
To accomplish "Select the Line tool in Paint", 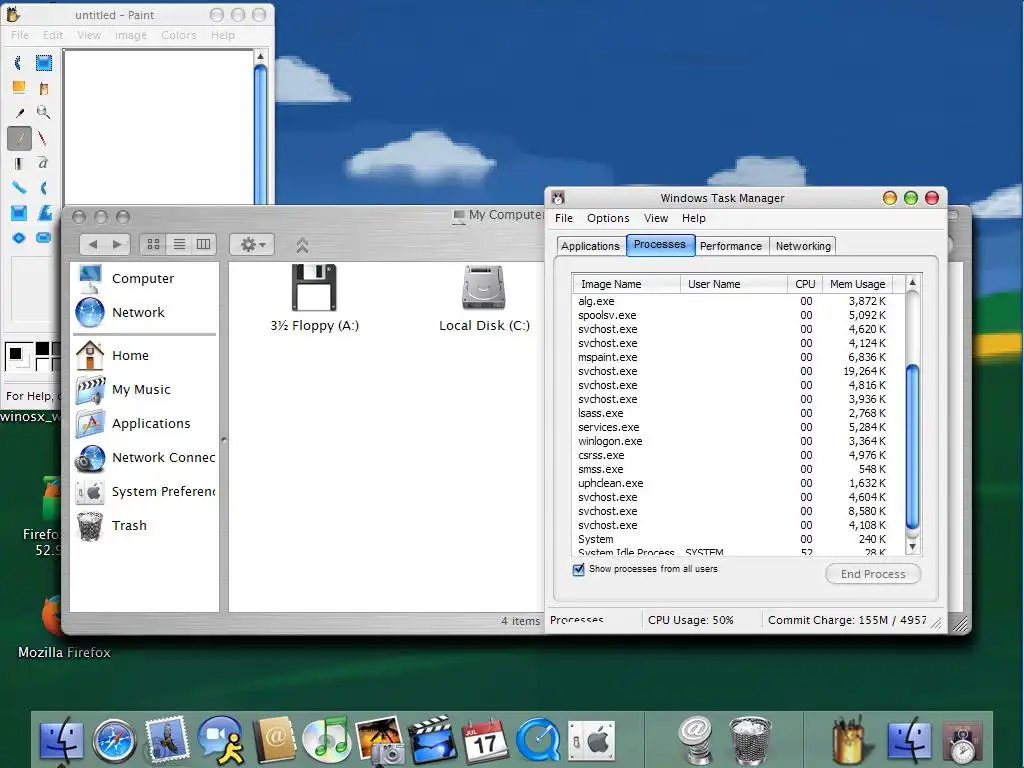I will pyautogui.click(x=19, y=188).
